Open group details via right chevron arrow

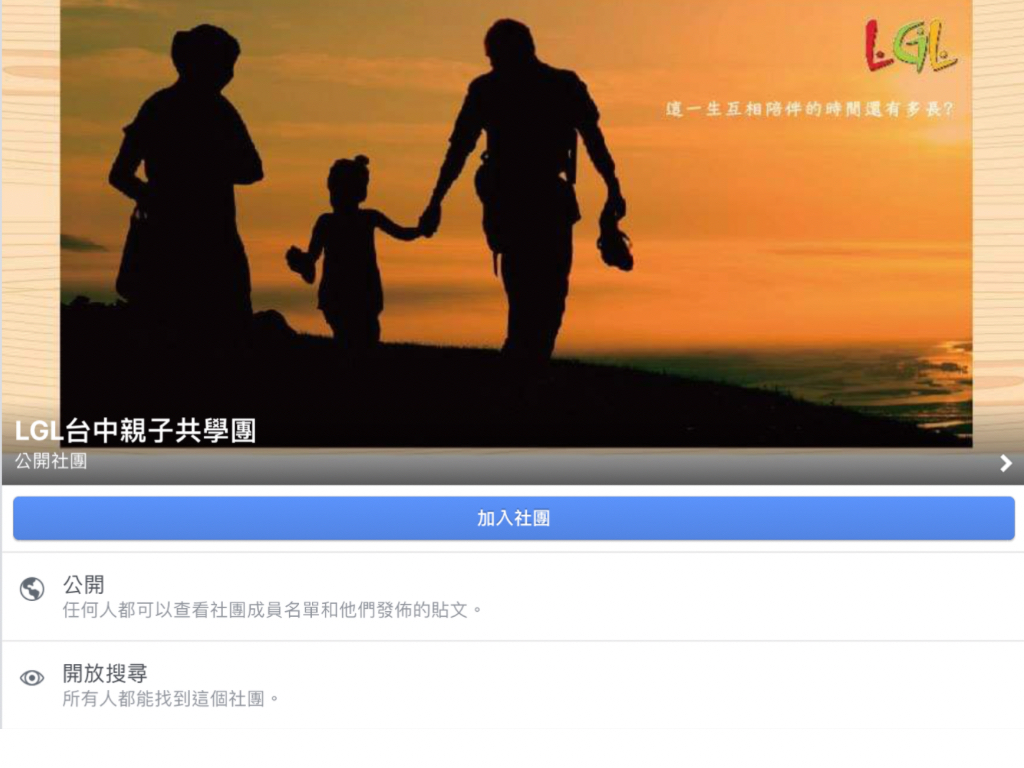click(1006, 463)
